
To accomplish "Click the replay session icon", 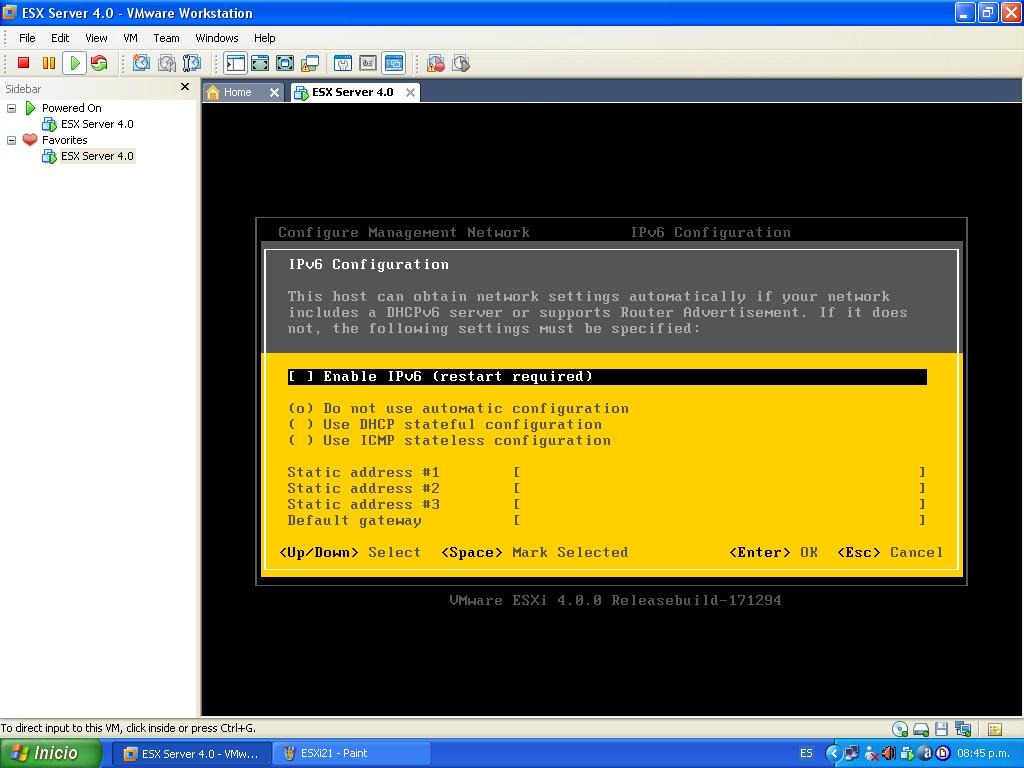I will (461, 63).
